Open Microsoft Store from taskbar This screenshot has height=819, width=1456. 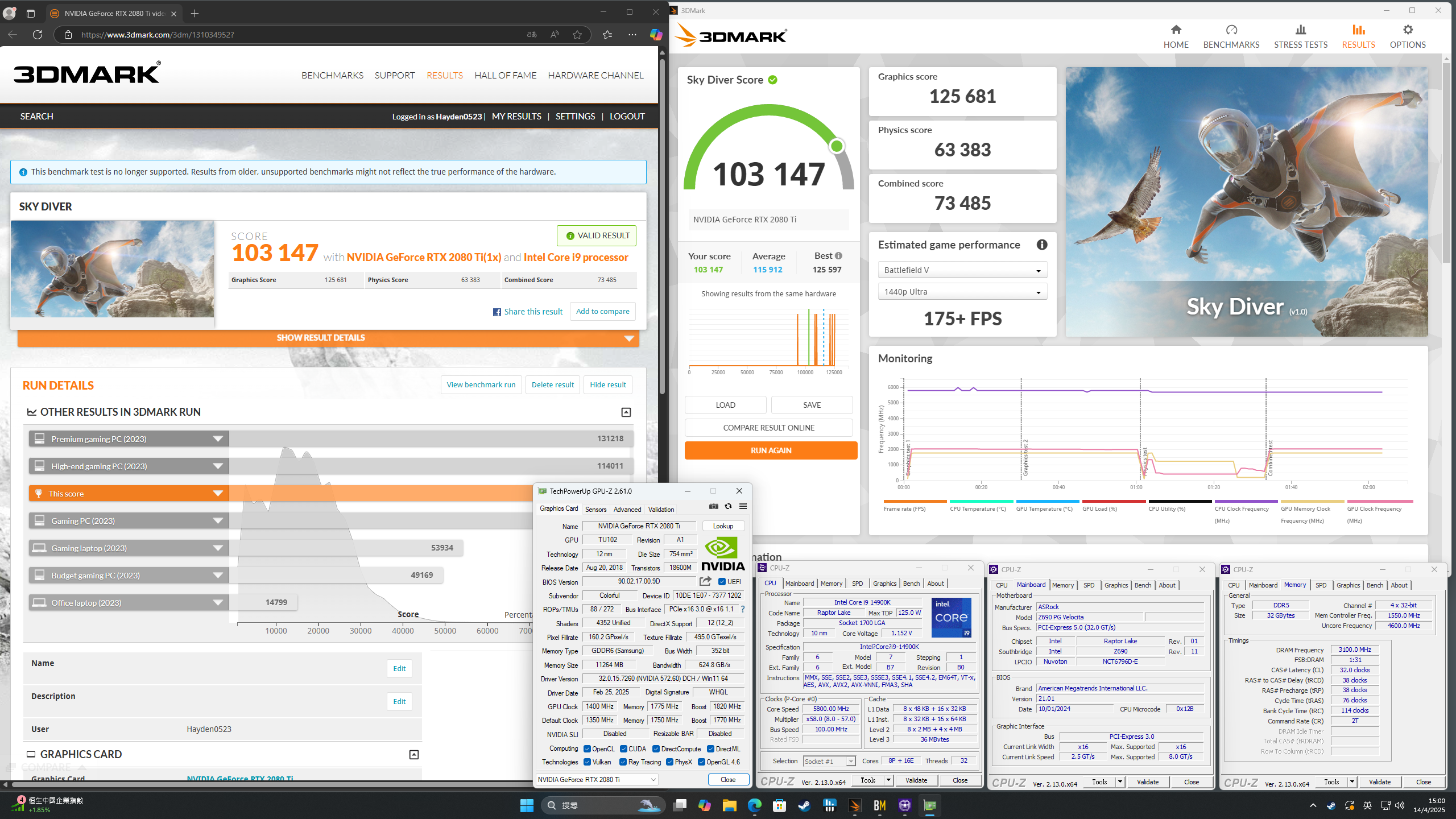(779, 805)
